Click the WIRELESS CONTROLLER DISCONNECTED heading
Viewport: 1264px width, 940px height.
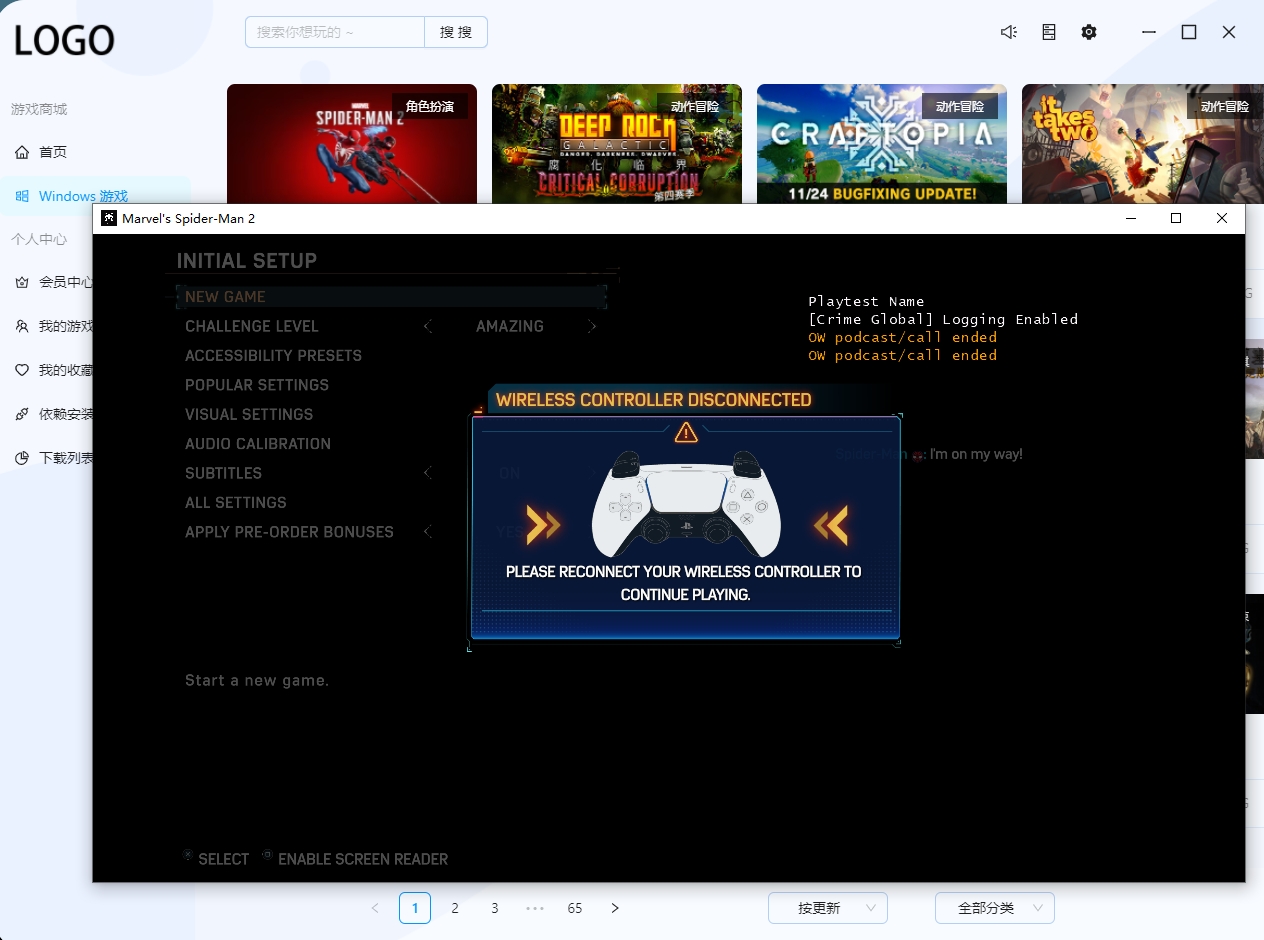pyautogui.click(x=654, y=400)
